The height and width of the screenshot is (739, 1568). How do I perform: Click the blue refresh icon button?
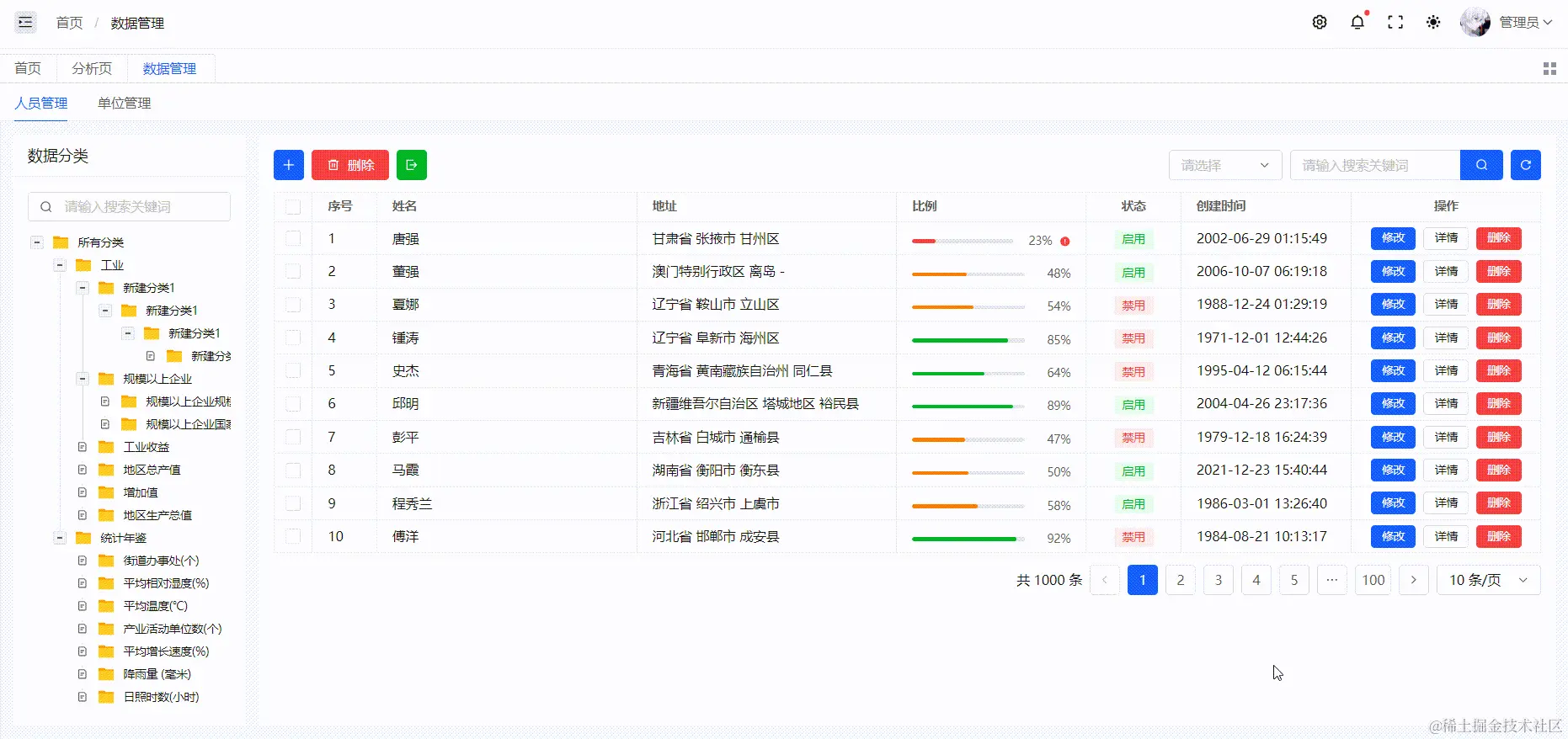[1526, 165]
